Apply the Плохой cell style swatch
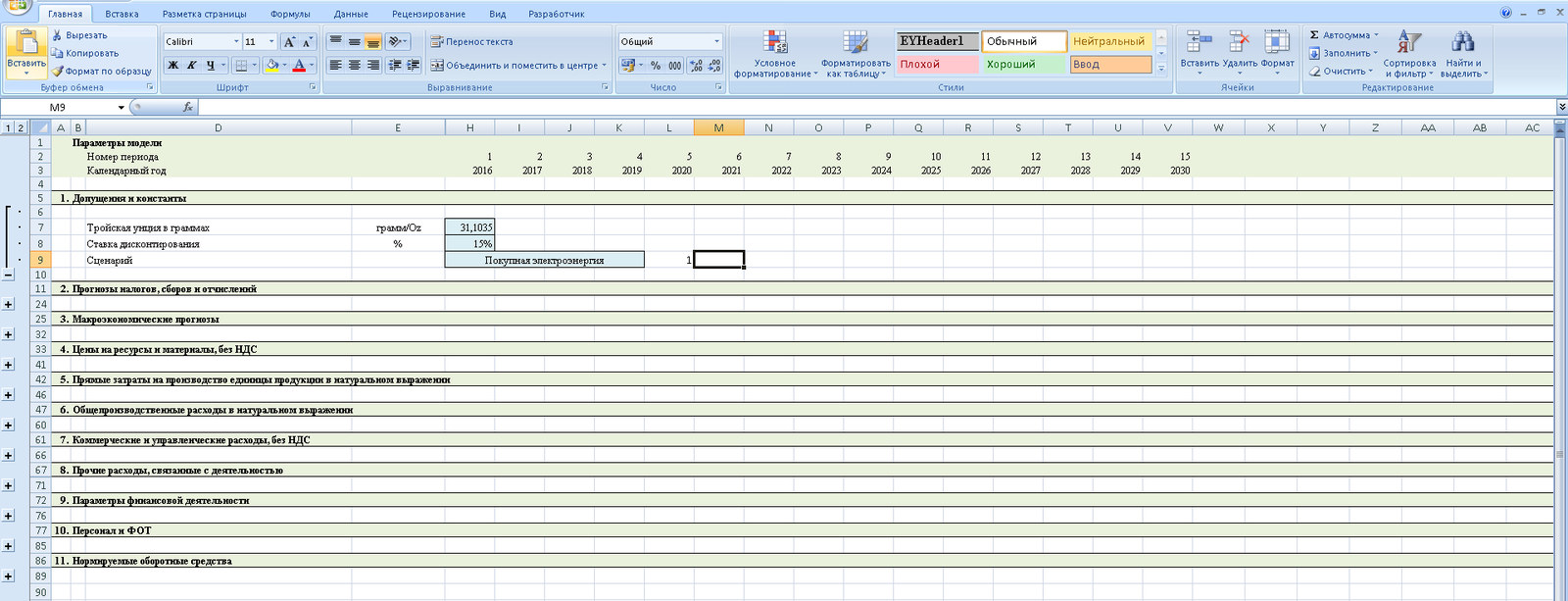This screenshot has height=601, width=1568. pos(937,65)
